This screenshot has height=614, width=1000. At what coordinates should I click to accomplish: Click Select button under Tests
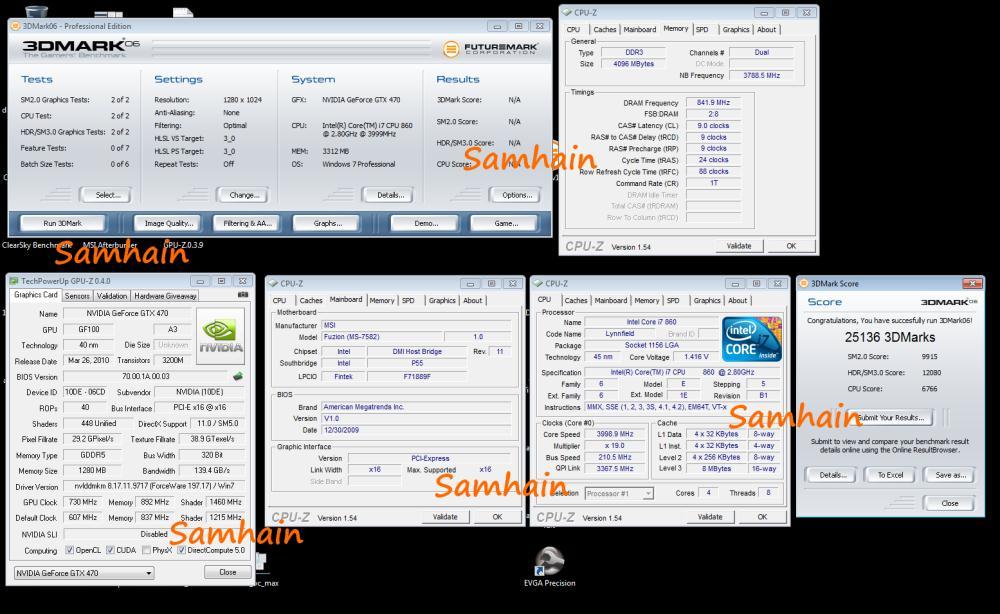click(107, 195)
